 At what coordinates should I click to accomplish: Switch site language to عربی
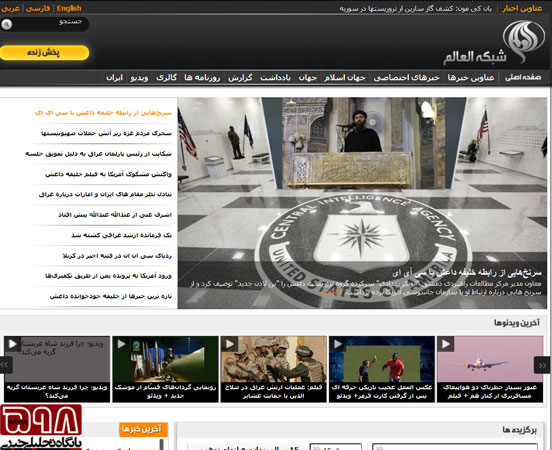click(x=11, y=8)
